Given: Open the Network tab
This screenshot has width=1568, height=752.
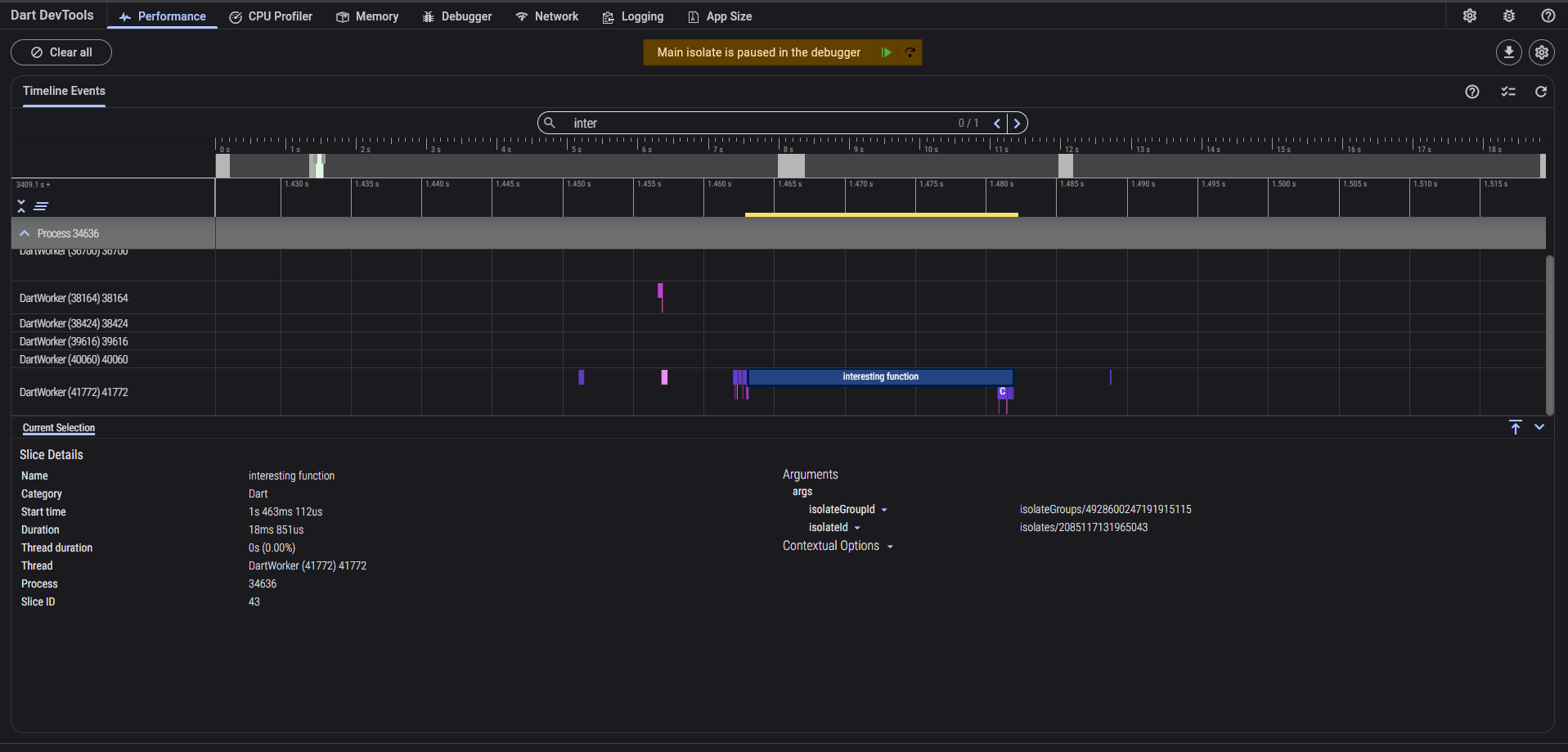Looking at the screenshot, I should [546, 16].
